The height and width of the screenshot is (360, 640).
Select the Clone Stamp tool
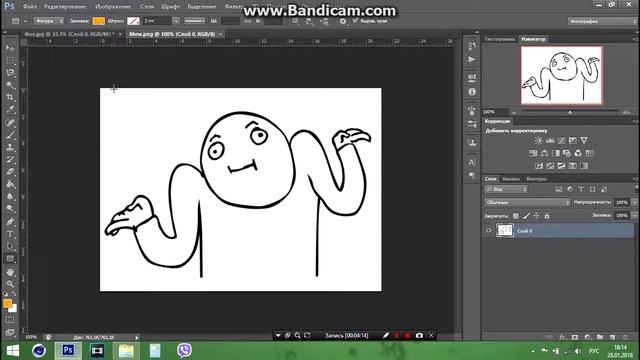coord(10,147)
